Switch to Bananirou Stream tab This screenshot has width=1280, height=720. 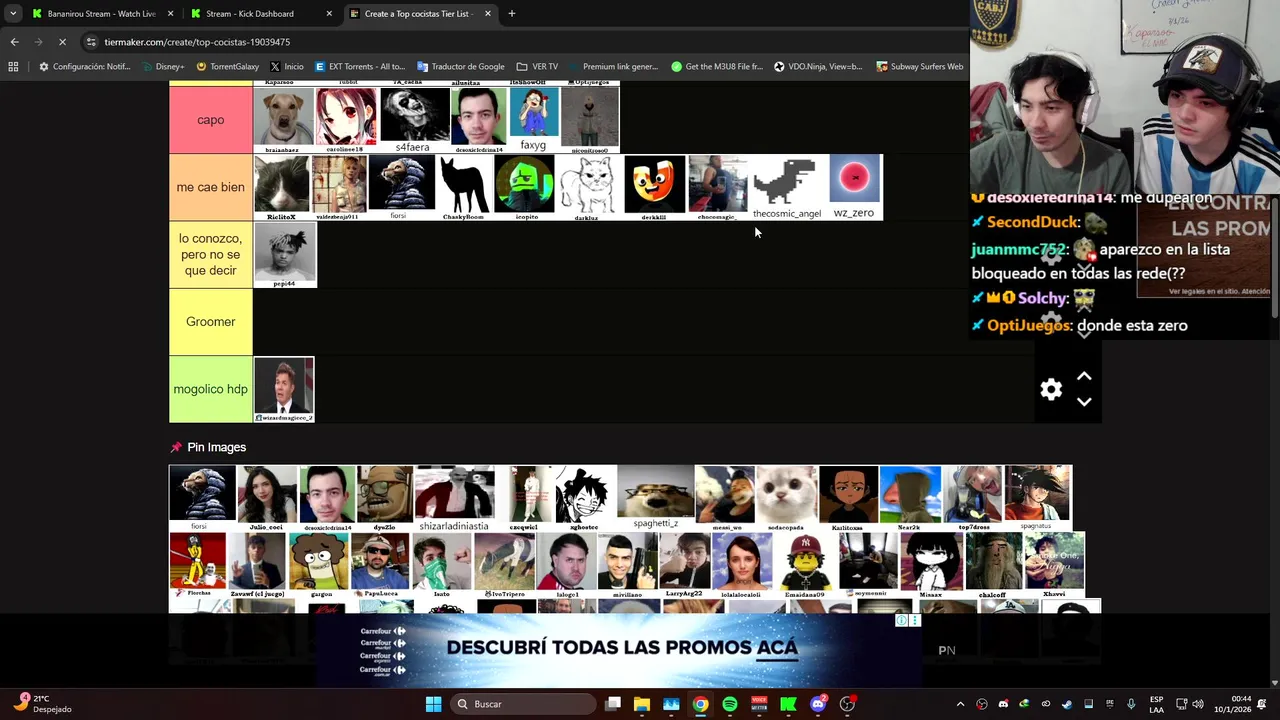[x=95, y=14]
